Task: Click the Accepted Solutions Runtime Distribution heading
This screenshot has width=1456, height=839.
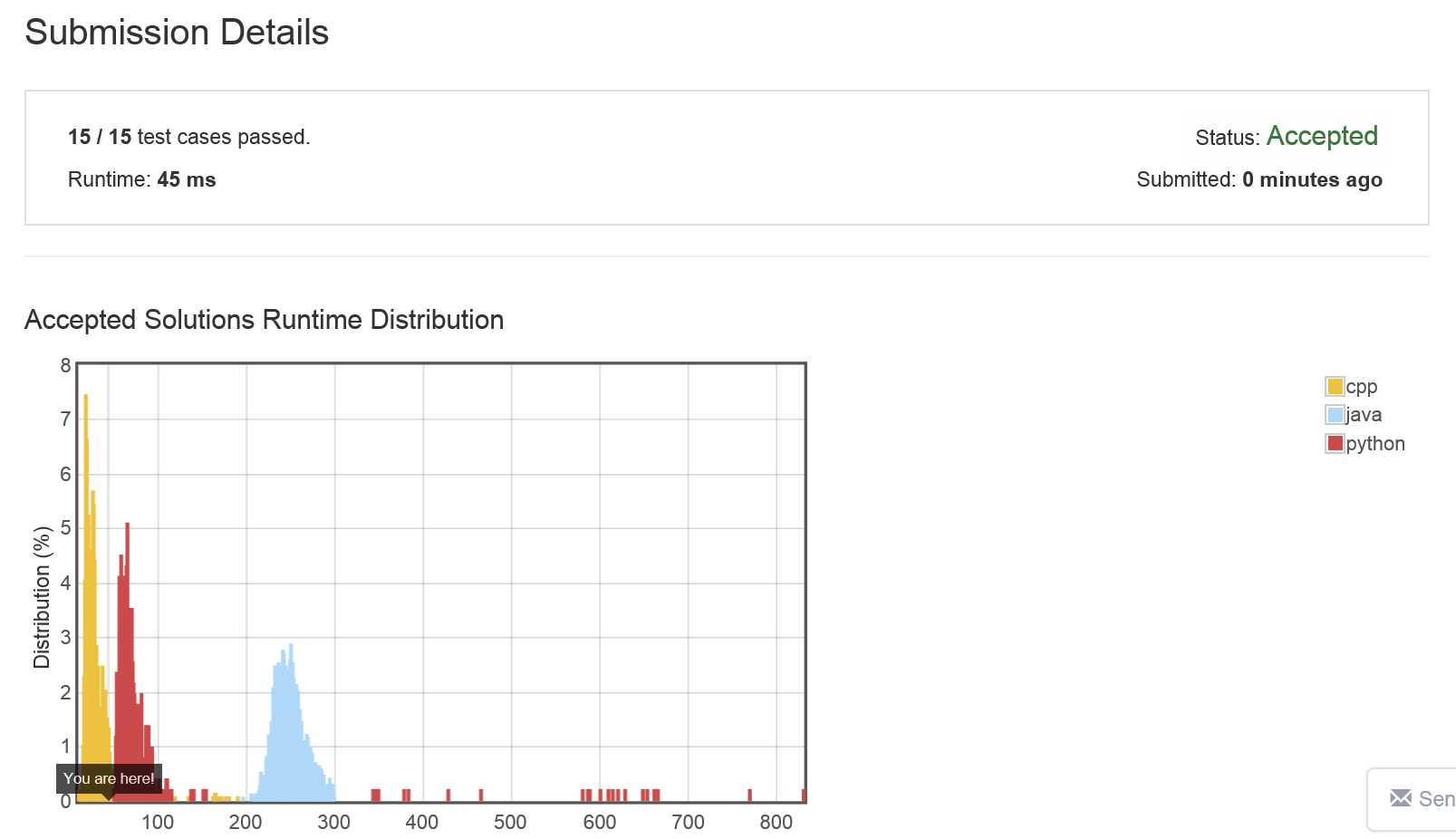Action: coord(265,320)
